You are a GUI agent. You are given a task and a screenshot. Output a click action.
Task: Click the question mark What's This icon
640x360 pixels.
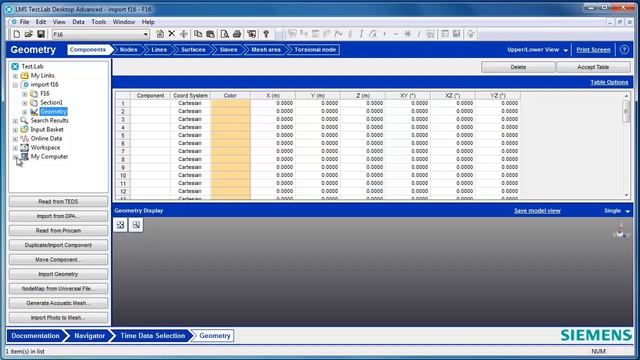(266, 34)
